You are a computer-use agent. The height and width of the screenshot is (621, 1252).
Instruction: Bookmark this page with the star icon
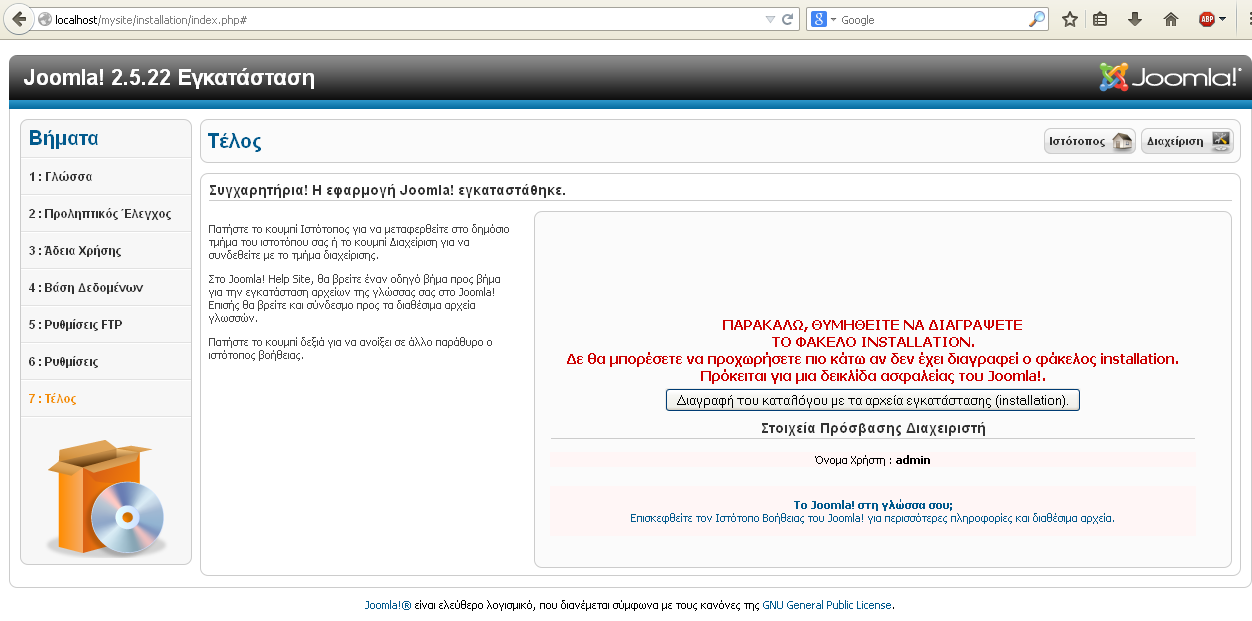1070,19
